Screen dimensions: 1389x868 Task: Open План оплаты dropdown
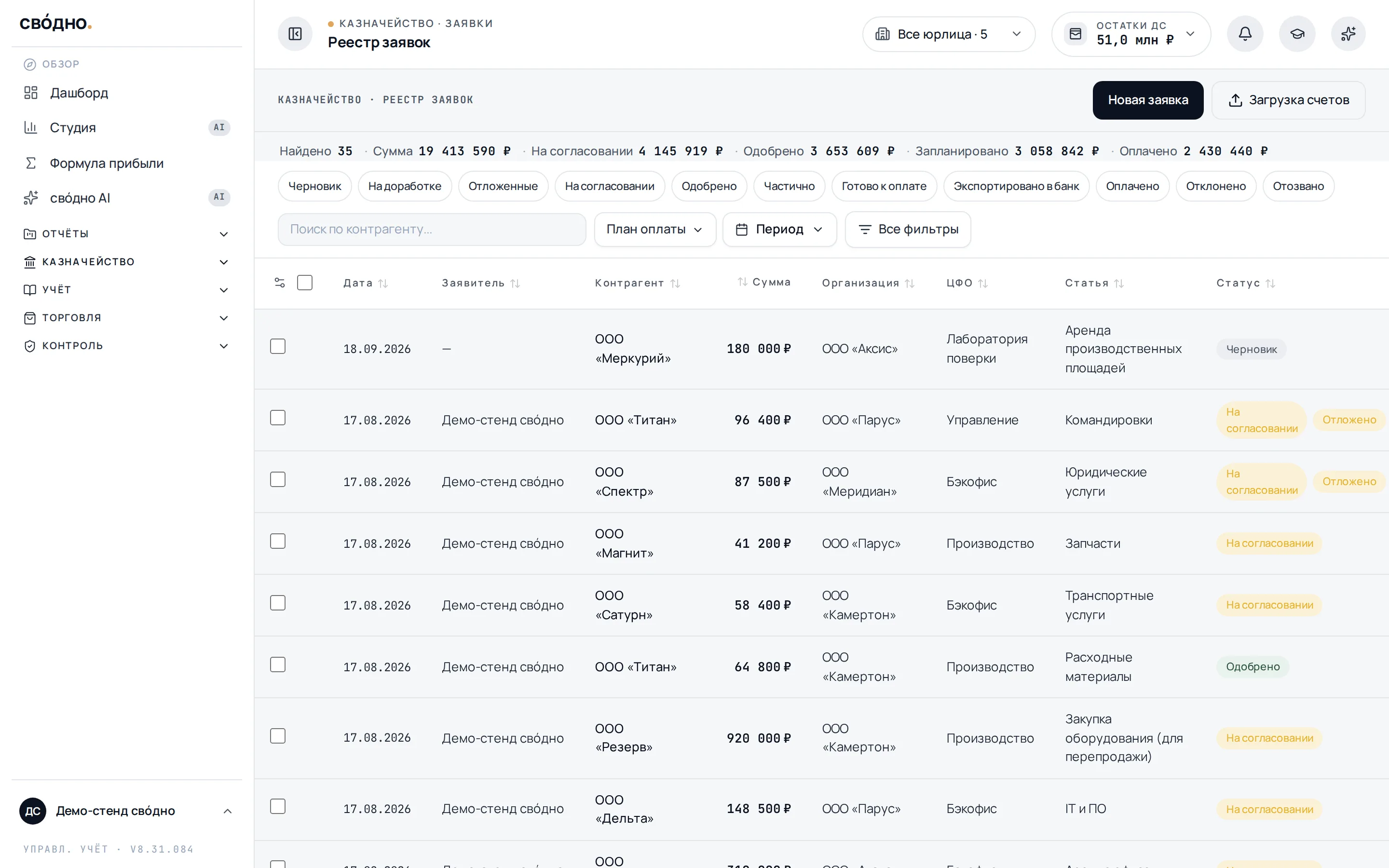pyautogui.click(x=655, y=229)
